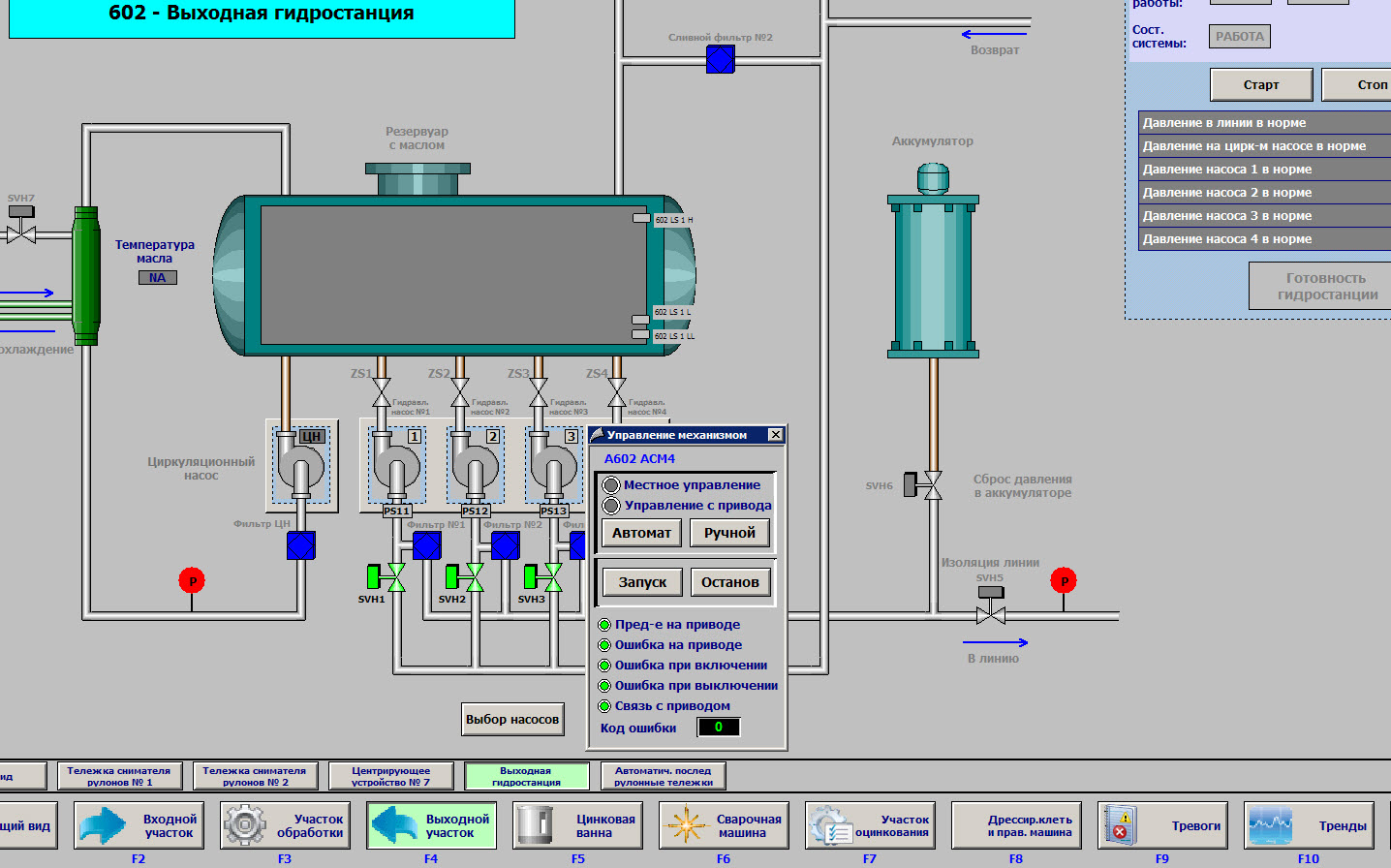This screenshot has width=1391, height=868.
Task: Click the circulation pump ЦН icon
Action: point(301,465)
